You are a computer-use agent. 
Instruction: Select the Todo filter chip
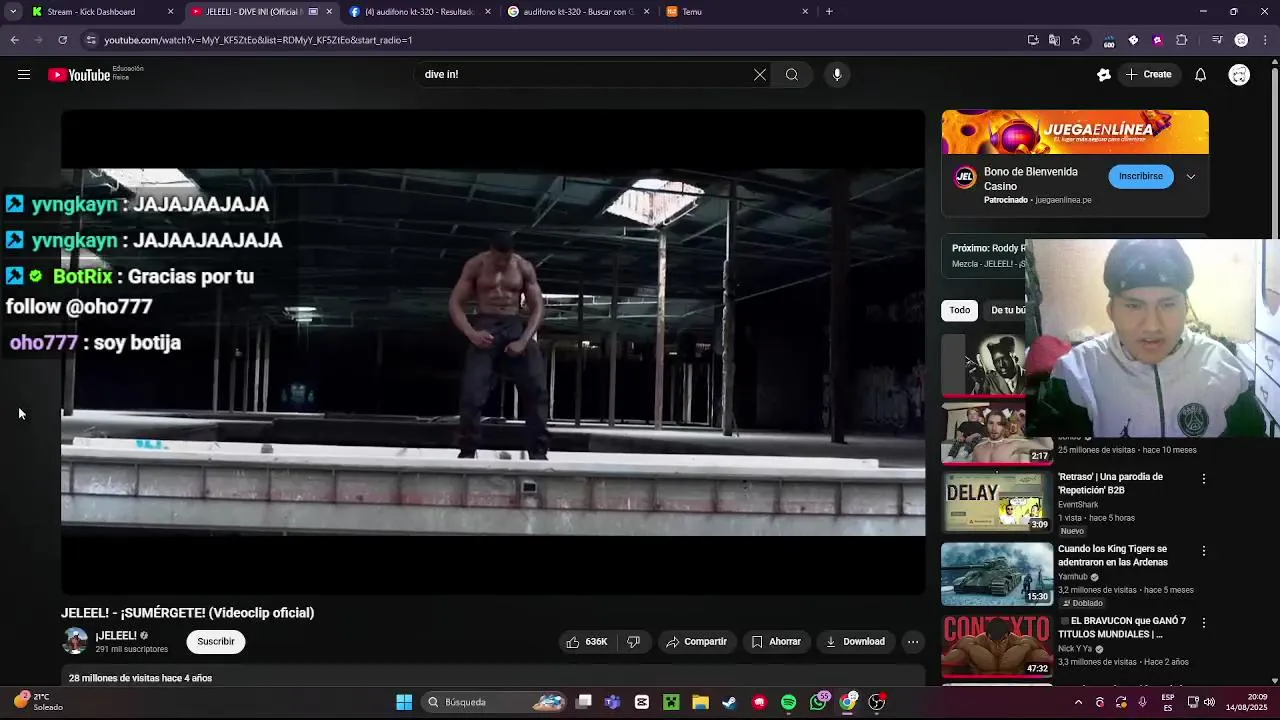click(x=960, y=310)
